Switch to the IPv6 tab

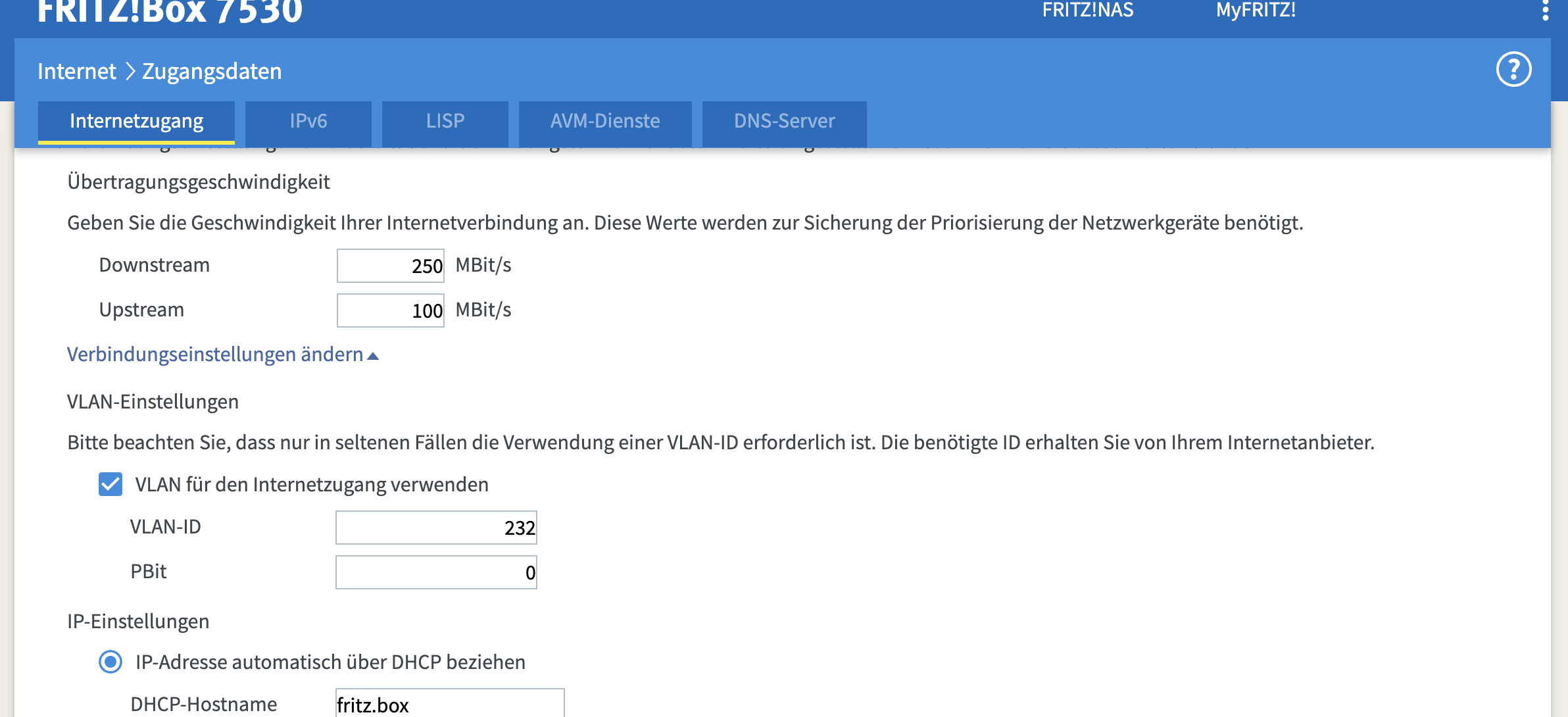pos(308,122)
